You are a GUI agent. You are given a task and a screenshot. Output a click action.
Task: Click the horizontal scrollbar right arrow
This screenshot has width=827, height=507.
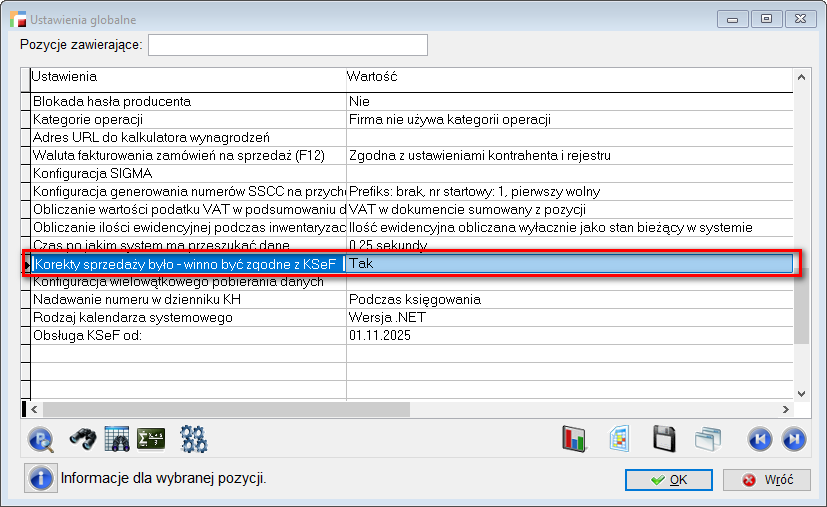pyautogui.click(x=786, y=409)
